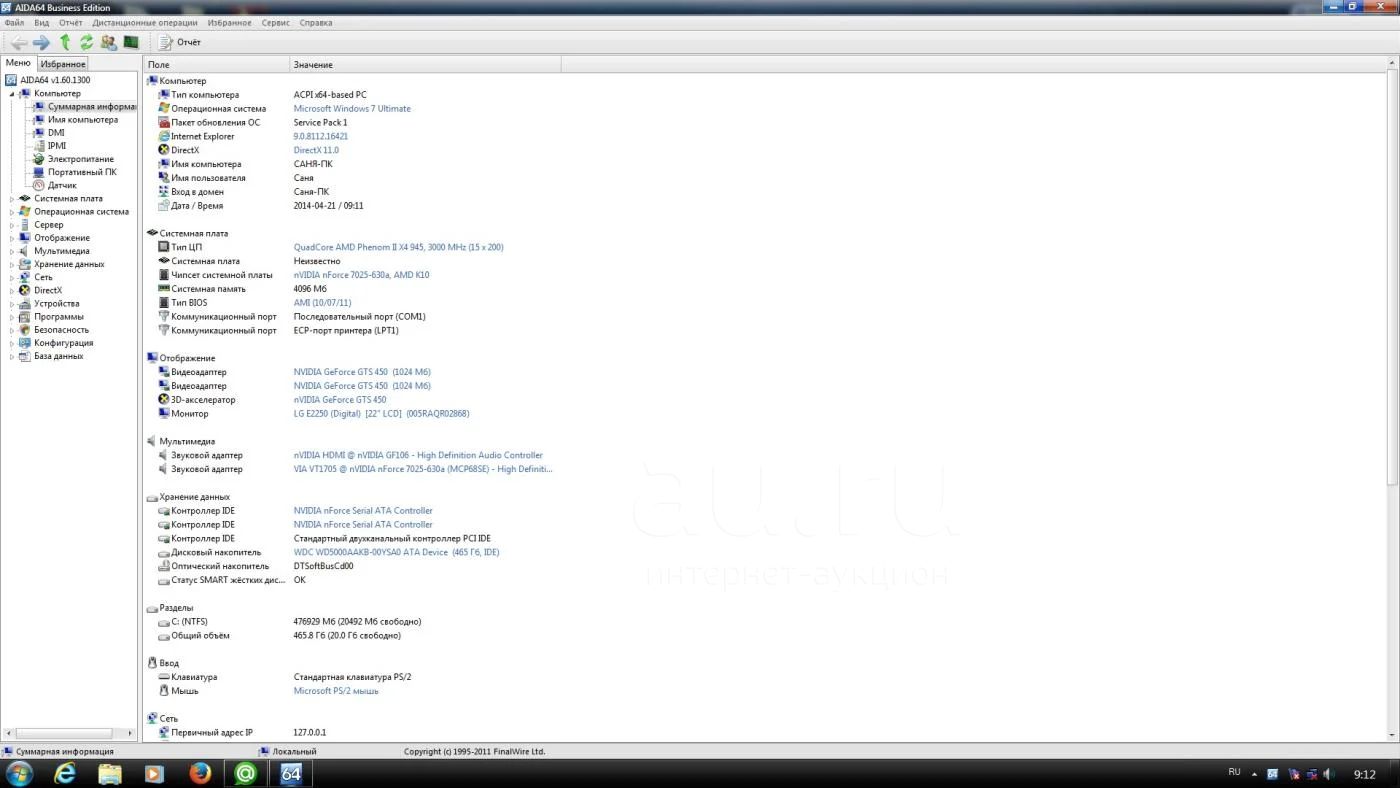Click the blue Forward arrow in toolbar

point(41,42)
